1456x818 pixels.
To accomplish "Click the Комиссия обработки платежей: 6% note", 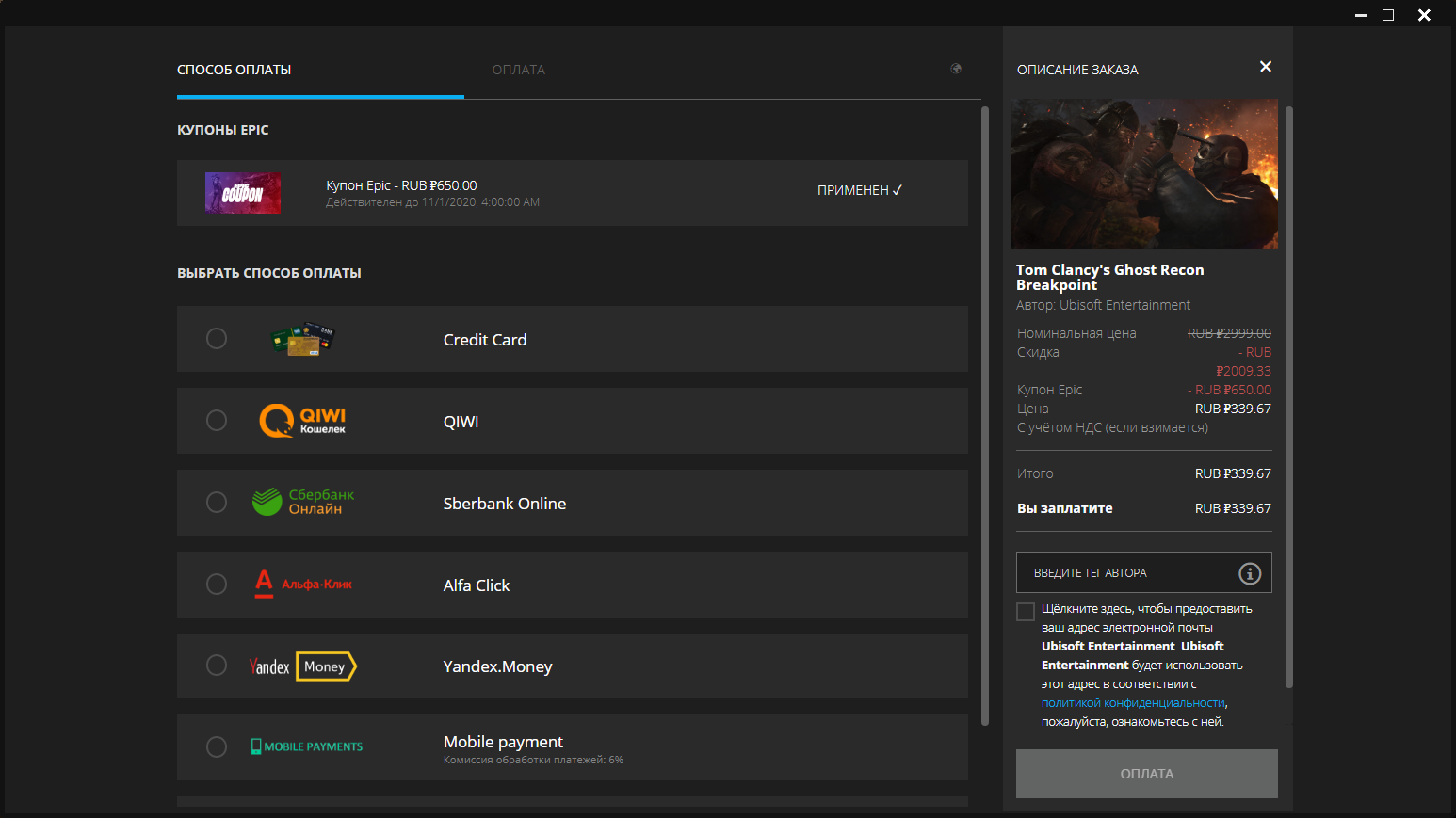I will 534,760.
